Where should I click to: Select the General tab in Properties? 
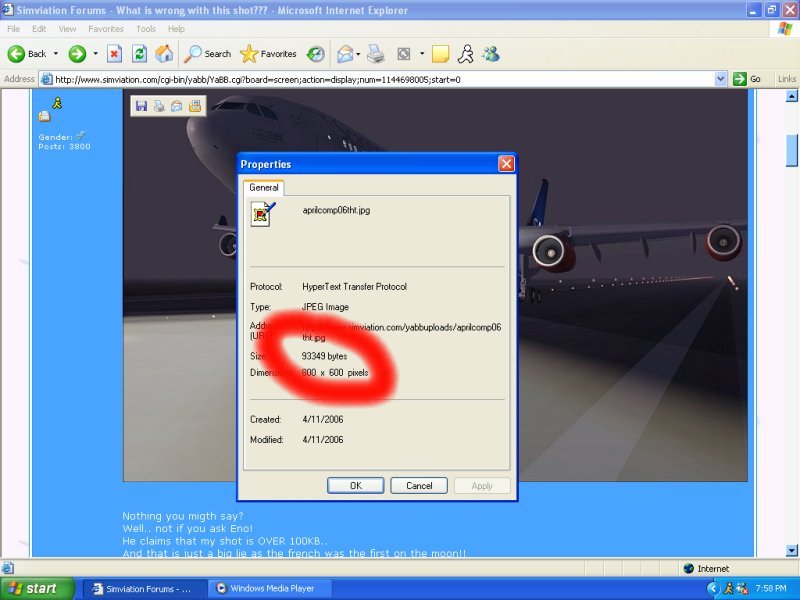pos(264,187)
